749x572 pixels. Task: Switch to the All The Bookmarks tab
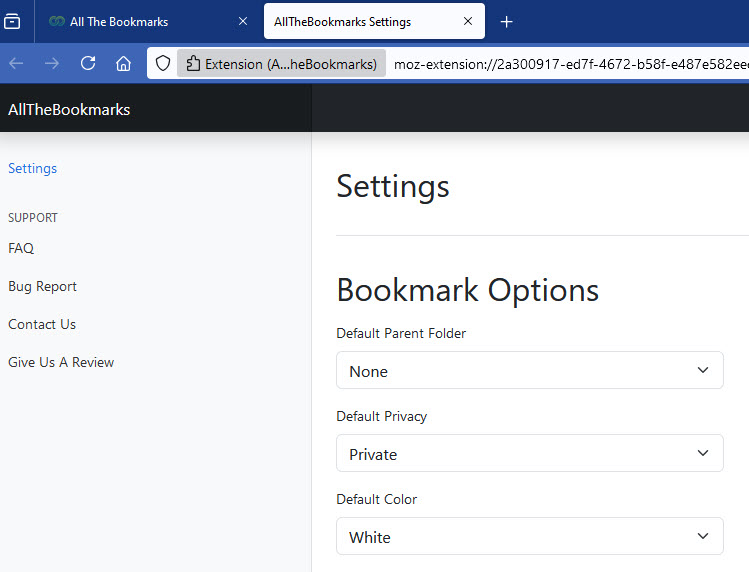[147, 22]
